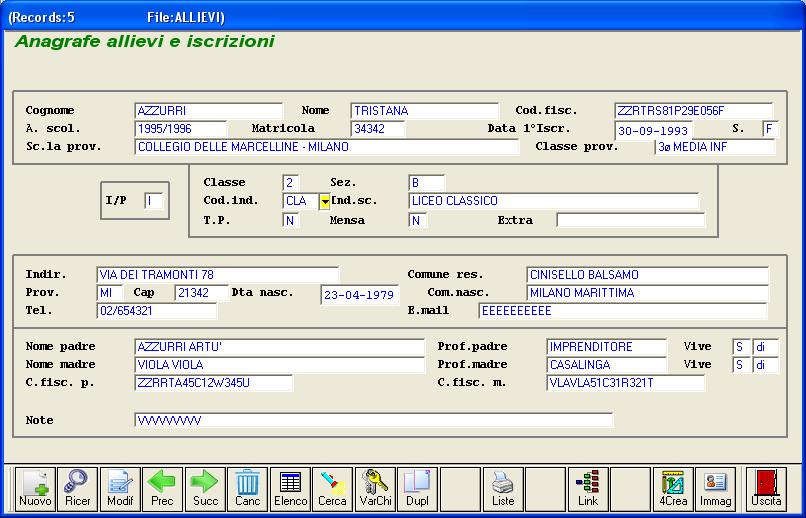Click the title text File:ALLIEVI)
The width and height of the screenshot is (806, 518).
(x=186, y=17)
